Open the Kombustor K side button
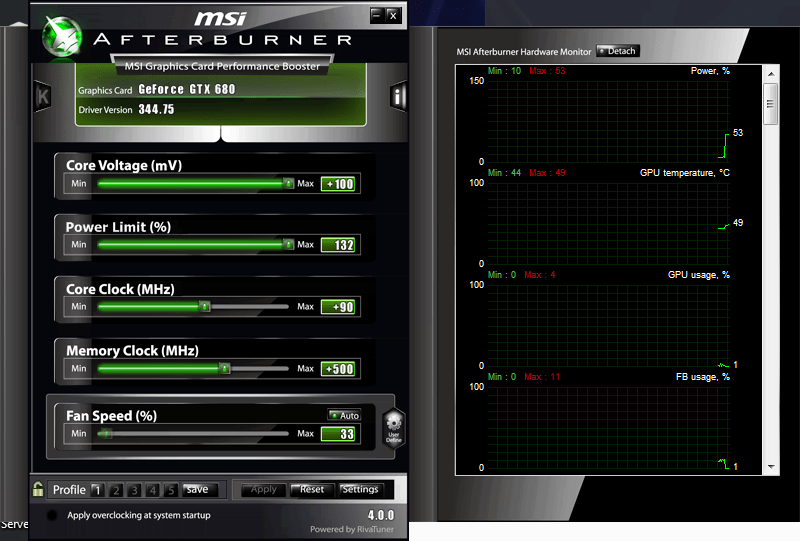Viewport: 800px width, 541px height. [x=42, y=96]
